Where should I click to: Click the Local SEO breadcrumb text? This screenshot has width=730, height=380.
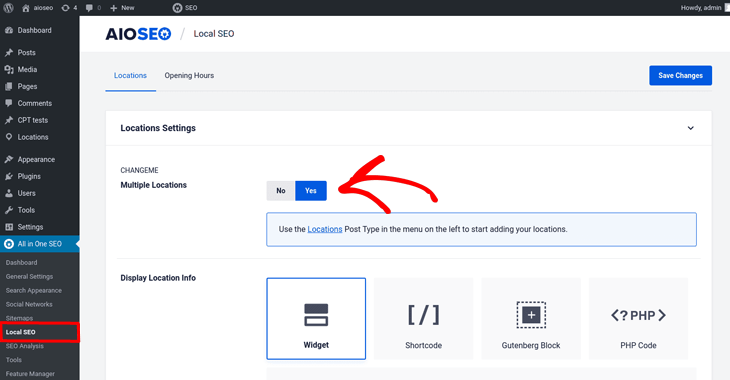coord(214,34)
